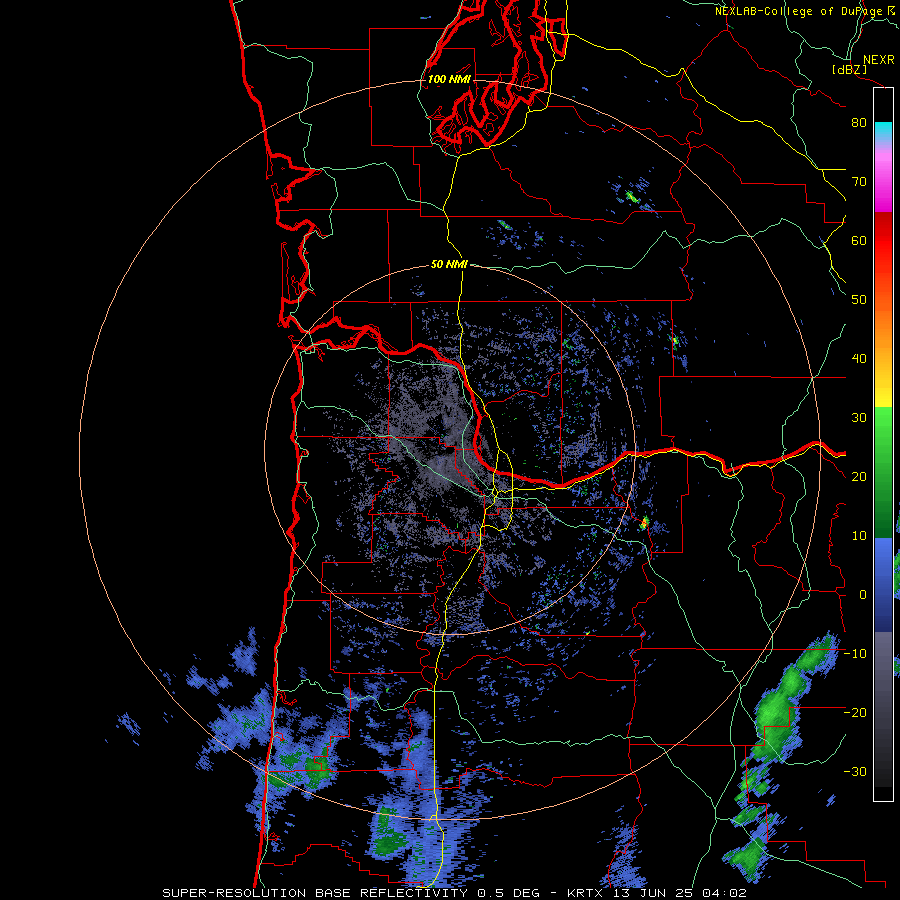Pick the magenta-pink segment of the color bar

pos(883,178)
